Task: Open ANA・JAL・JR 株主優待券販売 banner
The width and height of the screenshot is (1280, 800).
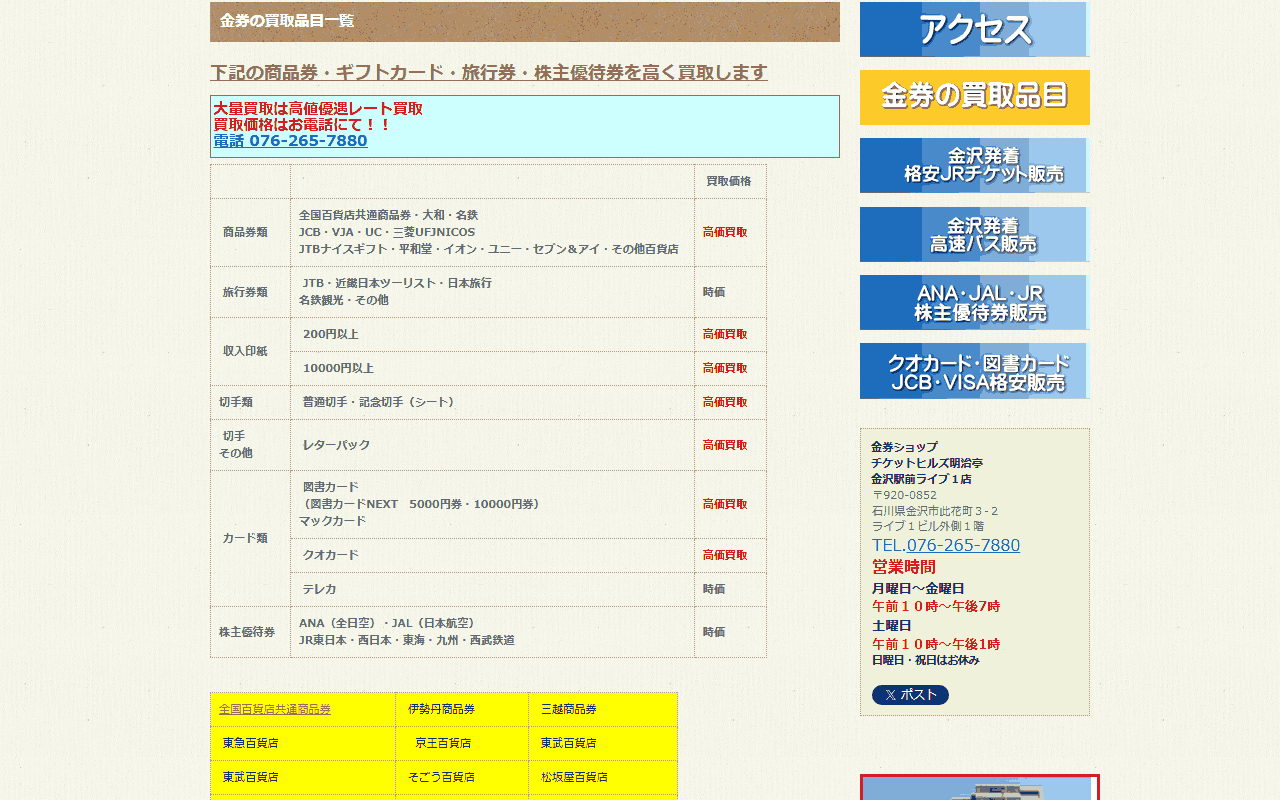Action: (x=974, y=302)
